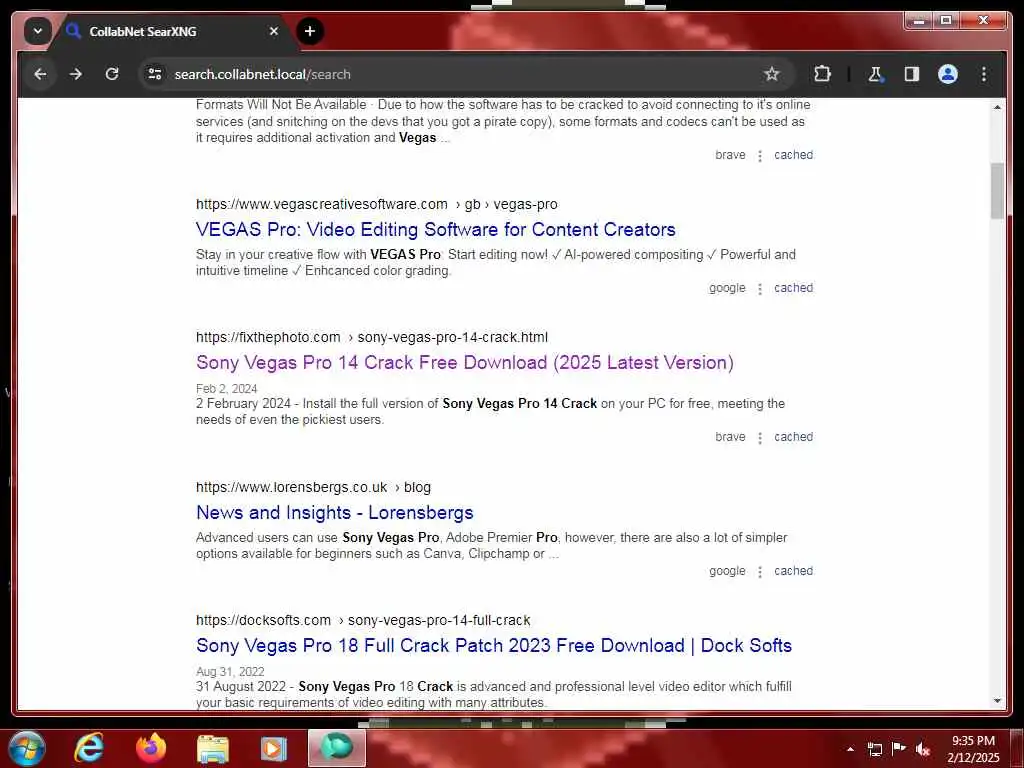Viewport: 1024px width, 768px height.
Task: Open the network tray icon
Action: pyautogui.click(x=874, y=749)
